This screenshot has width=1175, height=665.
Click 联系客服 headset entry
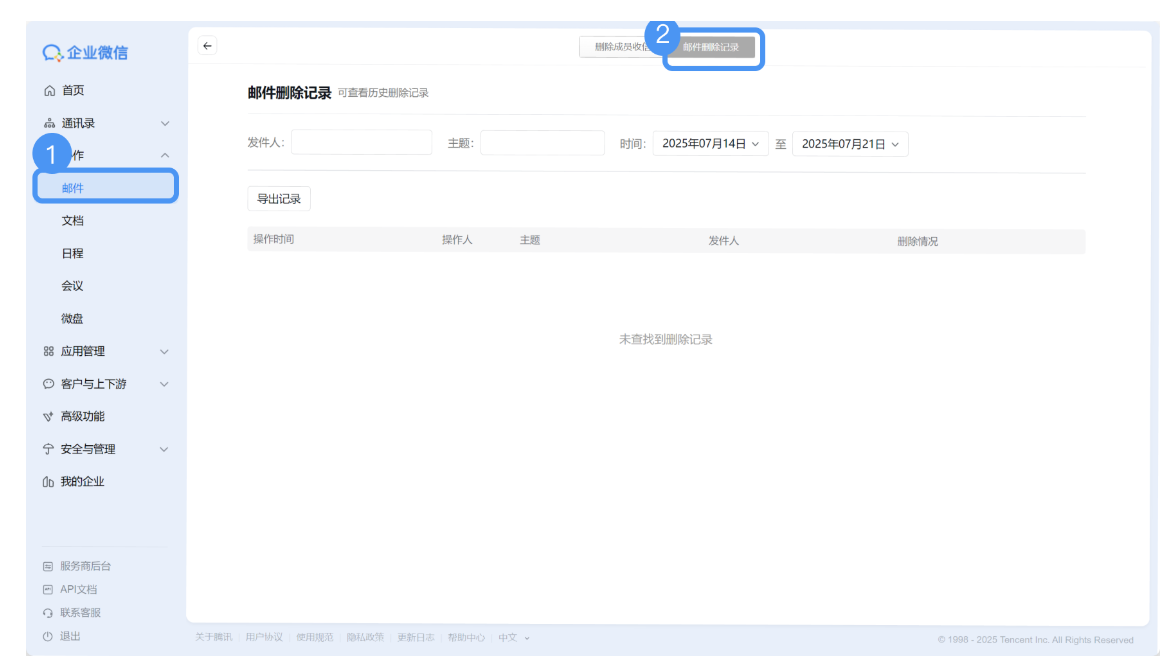click(80, 613)
